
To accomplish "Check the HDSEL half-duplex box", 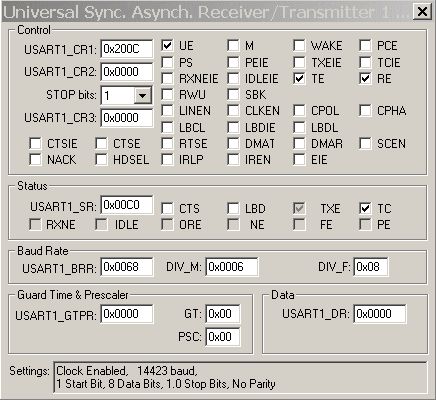I will click(101, 159).
